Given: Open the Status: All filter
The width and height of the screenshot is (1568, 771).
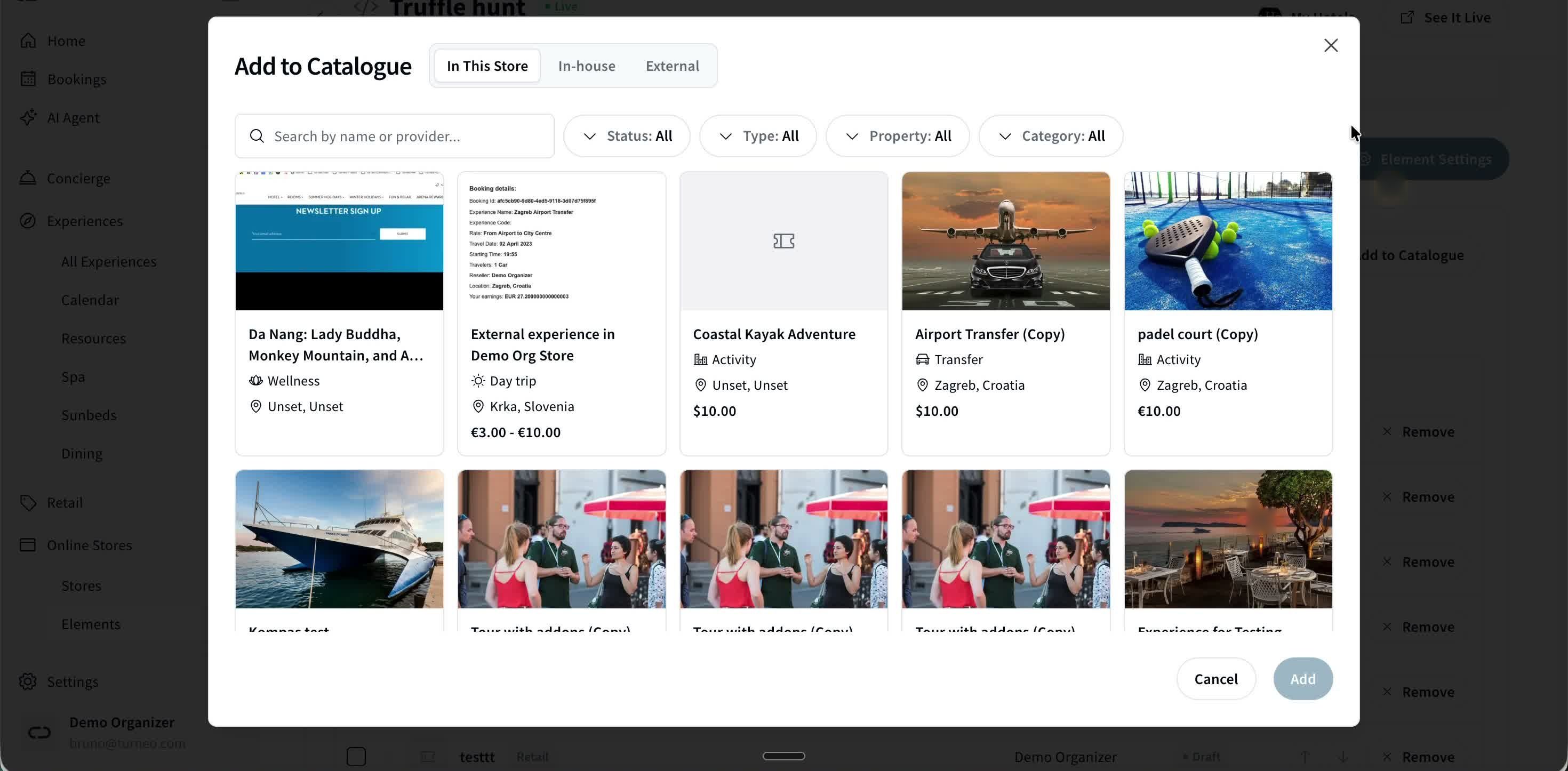Looking at the screenshot, I should coord(626,136).
